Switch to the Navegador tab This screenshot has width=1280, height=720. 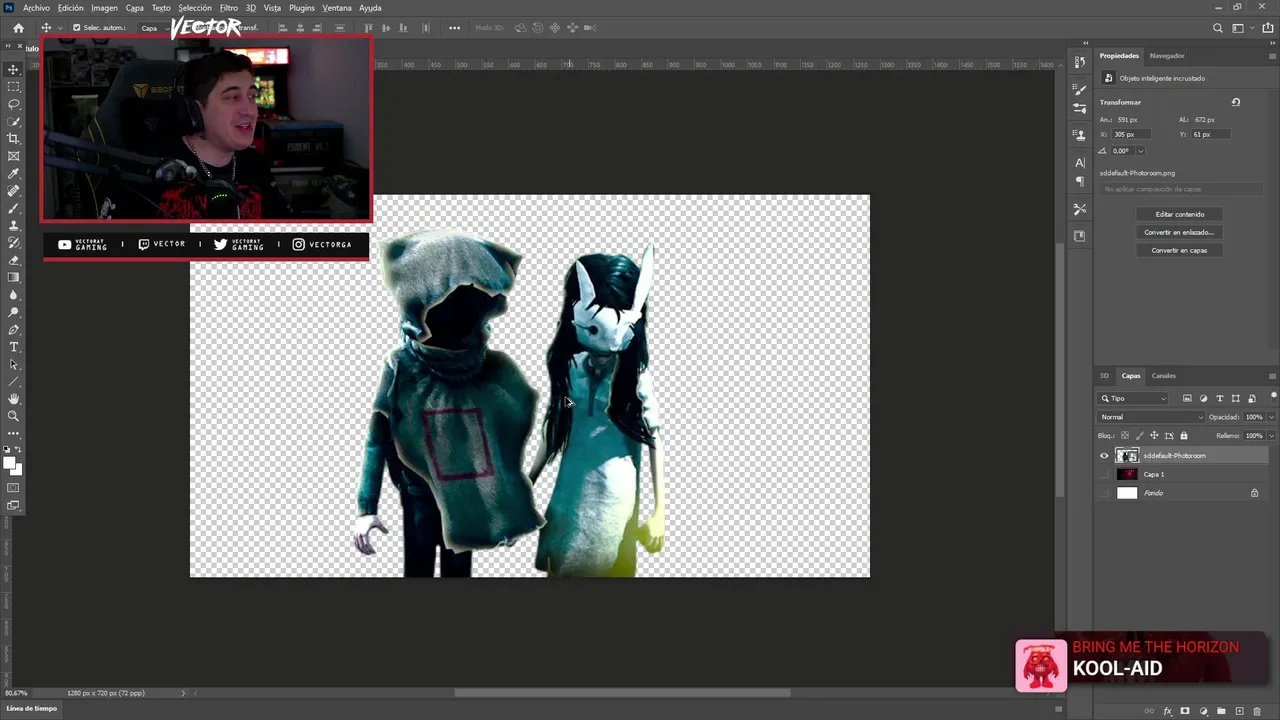point(1167,56)
